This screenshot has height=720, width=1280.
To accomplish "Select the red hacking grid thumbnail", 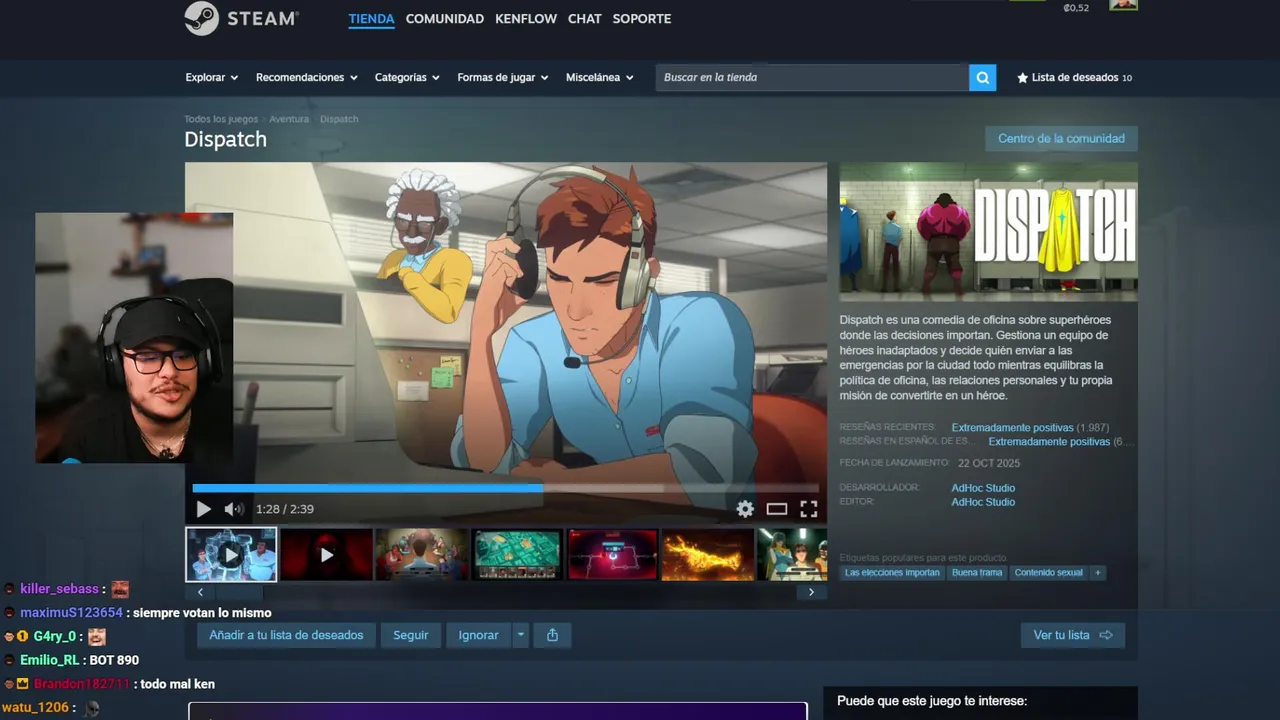I will (614, 554).
